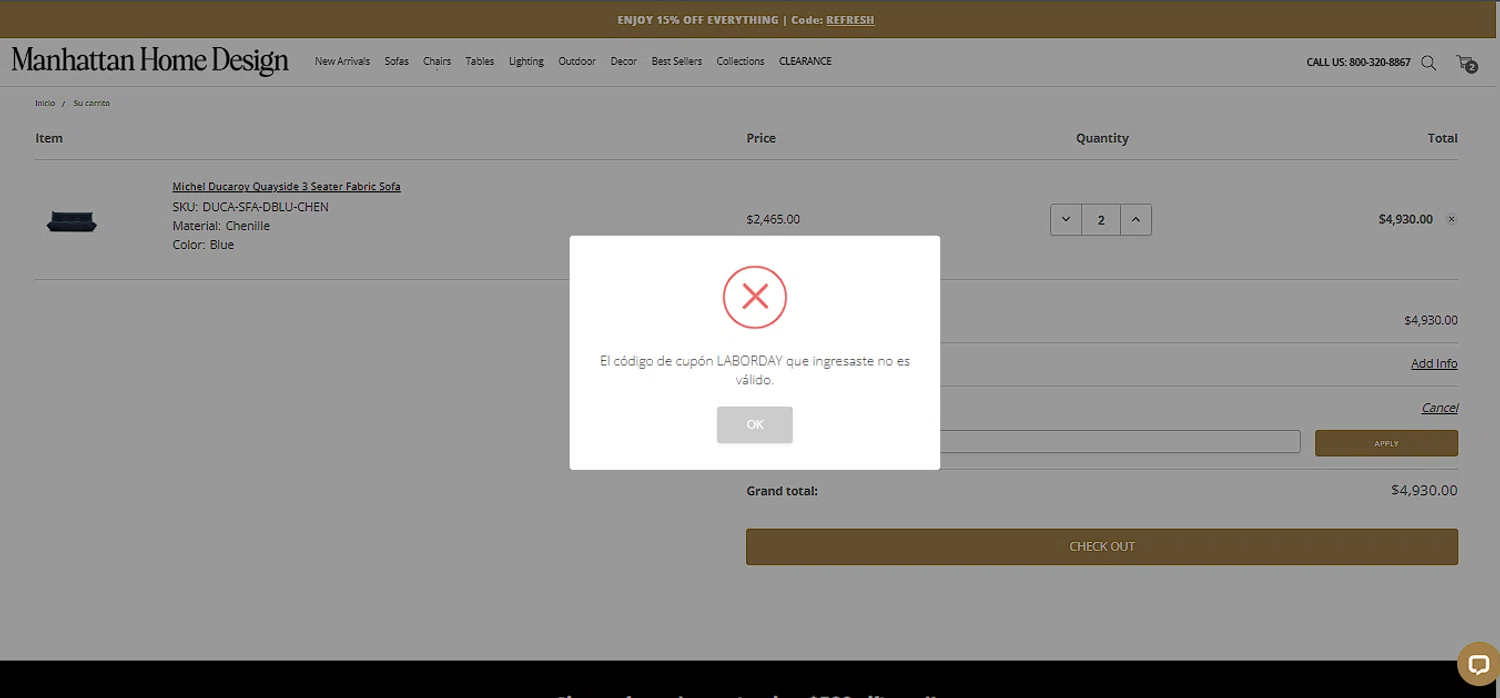1500x698 pixels.
Task: Click the quantity field showing 2
Action: click(x=1101, y=220)
